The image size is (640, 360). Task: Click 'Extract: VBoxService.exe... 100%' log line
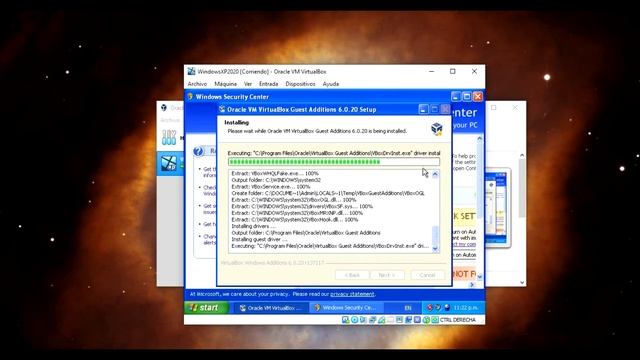click(x=271, y=187)
